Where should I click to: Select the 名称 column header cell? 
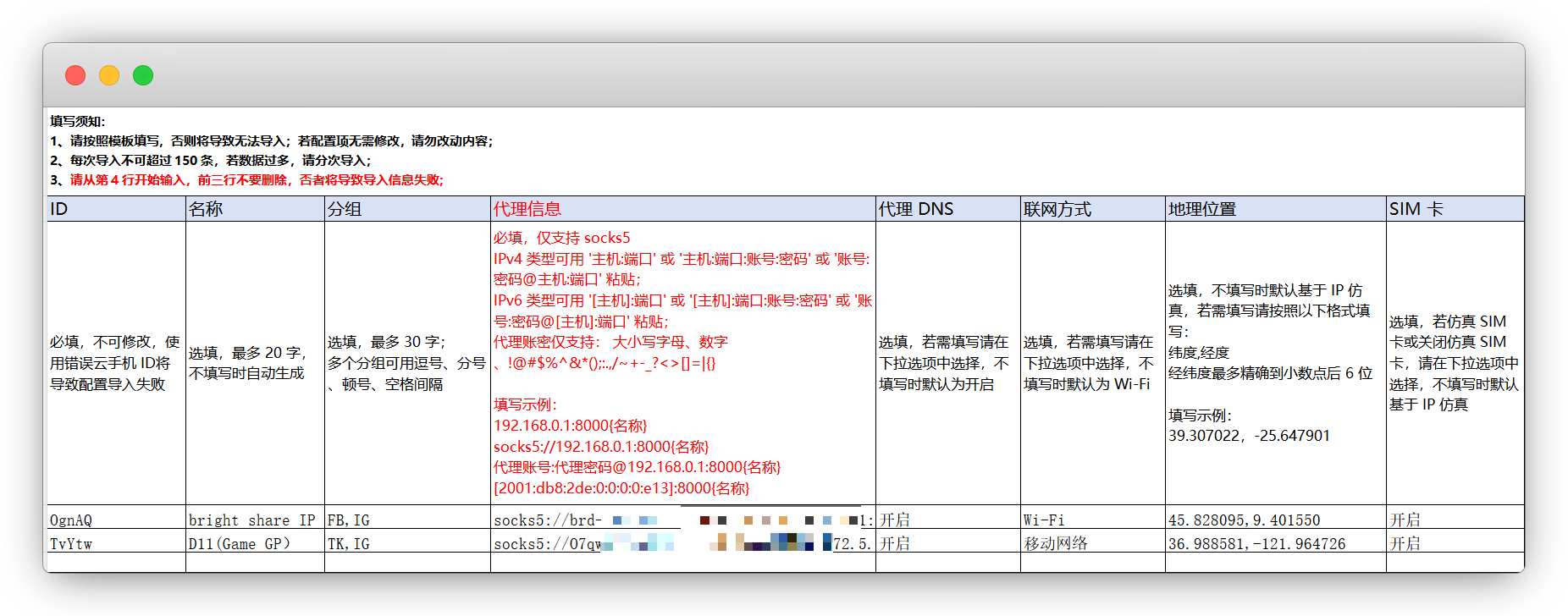pos(255,209)
